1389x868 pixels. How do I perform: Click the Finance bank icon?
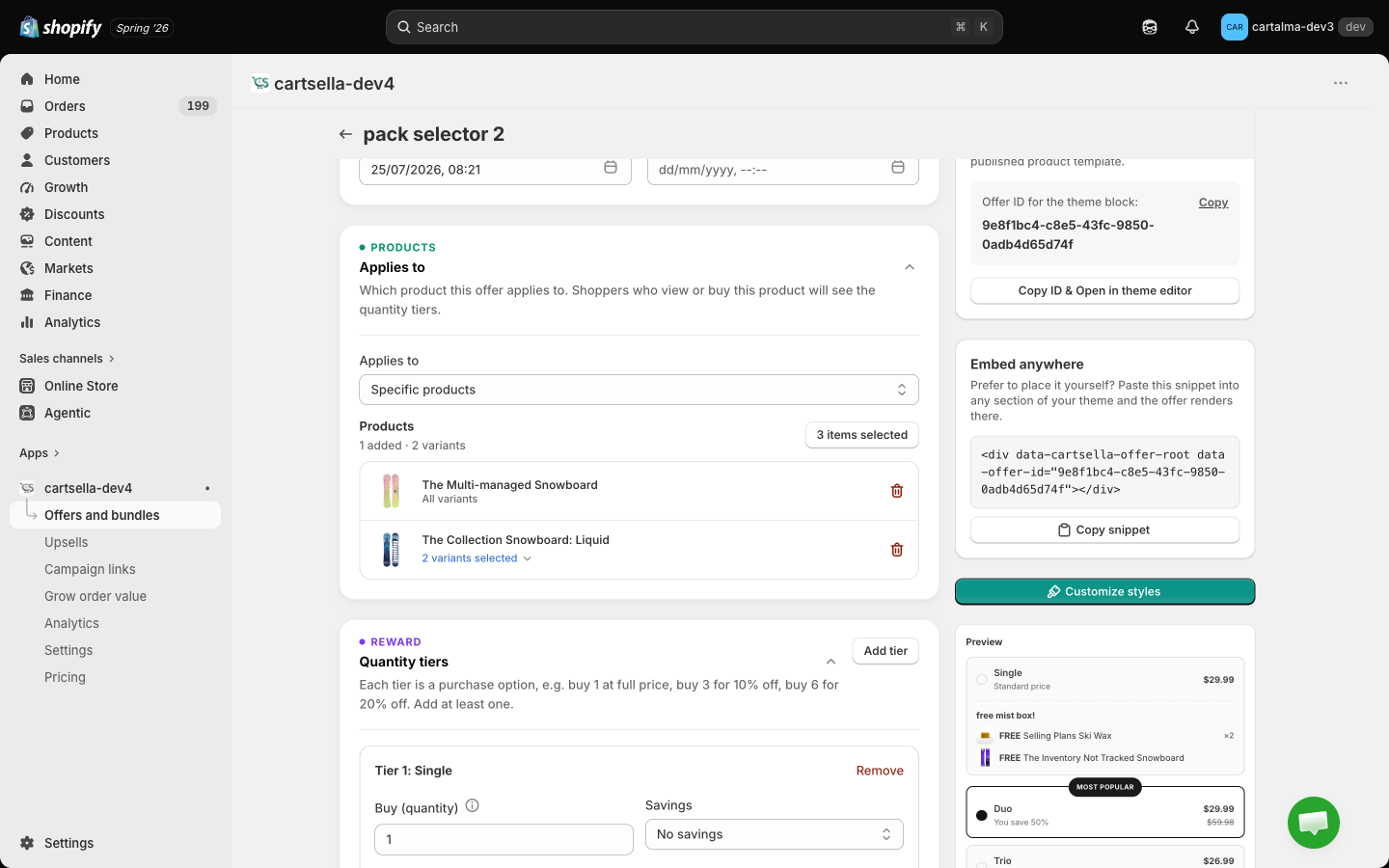tap(27, 295)
